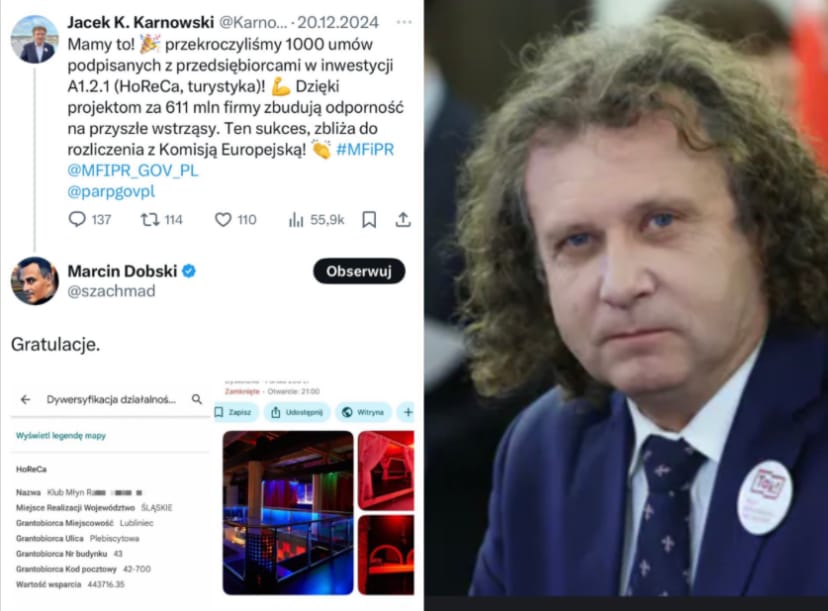Click the reply comment bubble icon
Viewport: 828px width, 611px height.
77,219
